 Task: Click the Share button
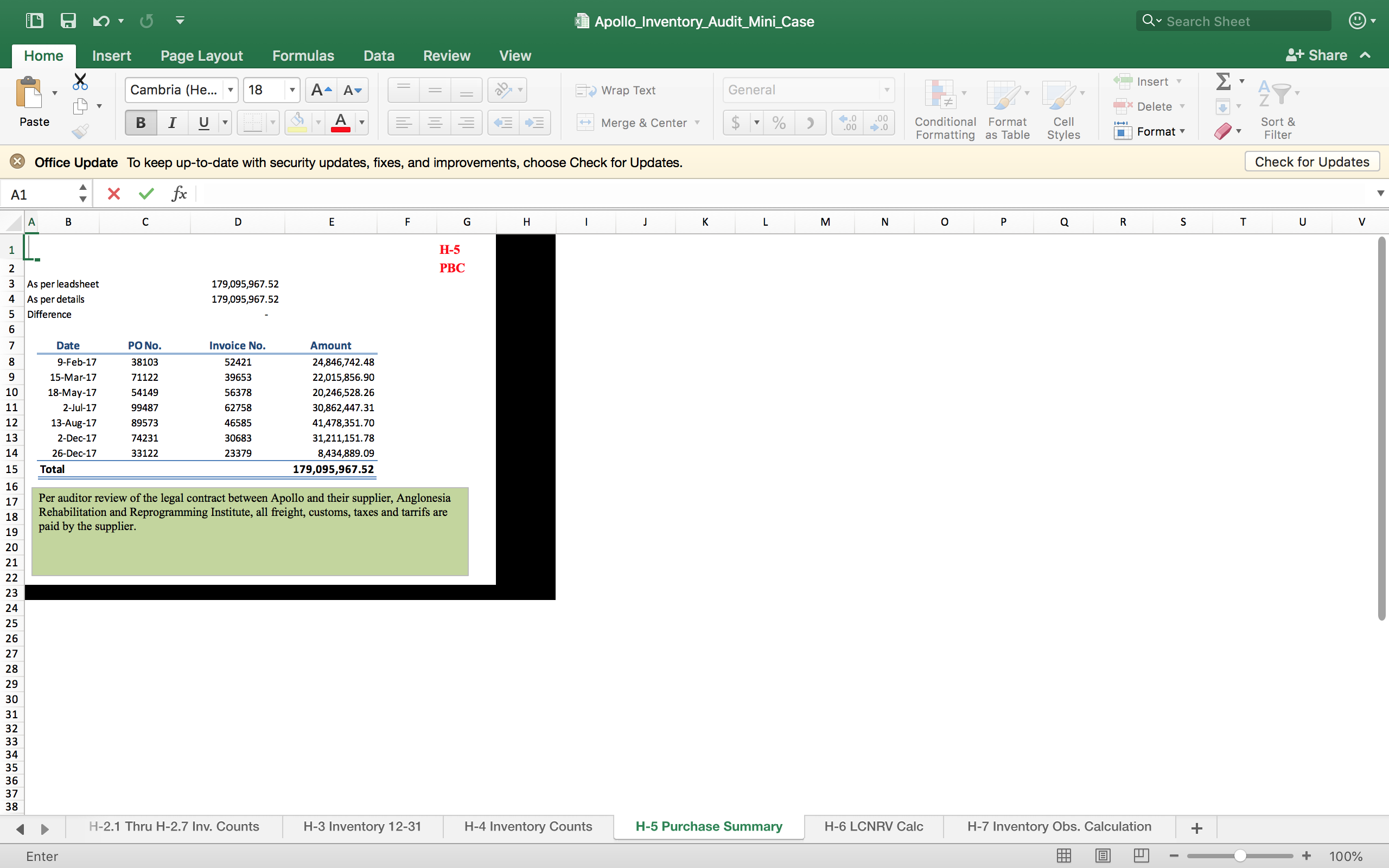[1317, 56]
